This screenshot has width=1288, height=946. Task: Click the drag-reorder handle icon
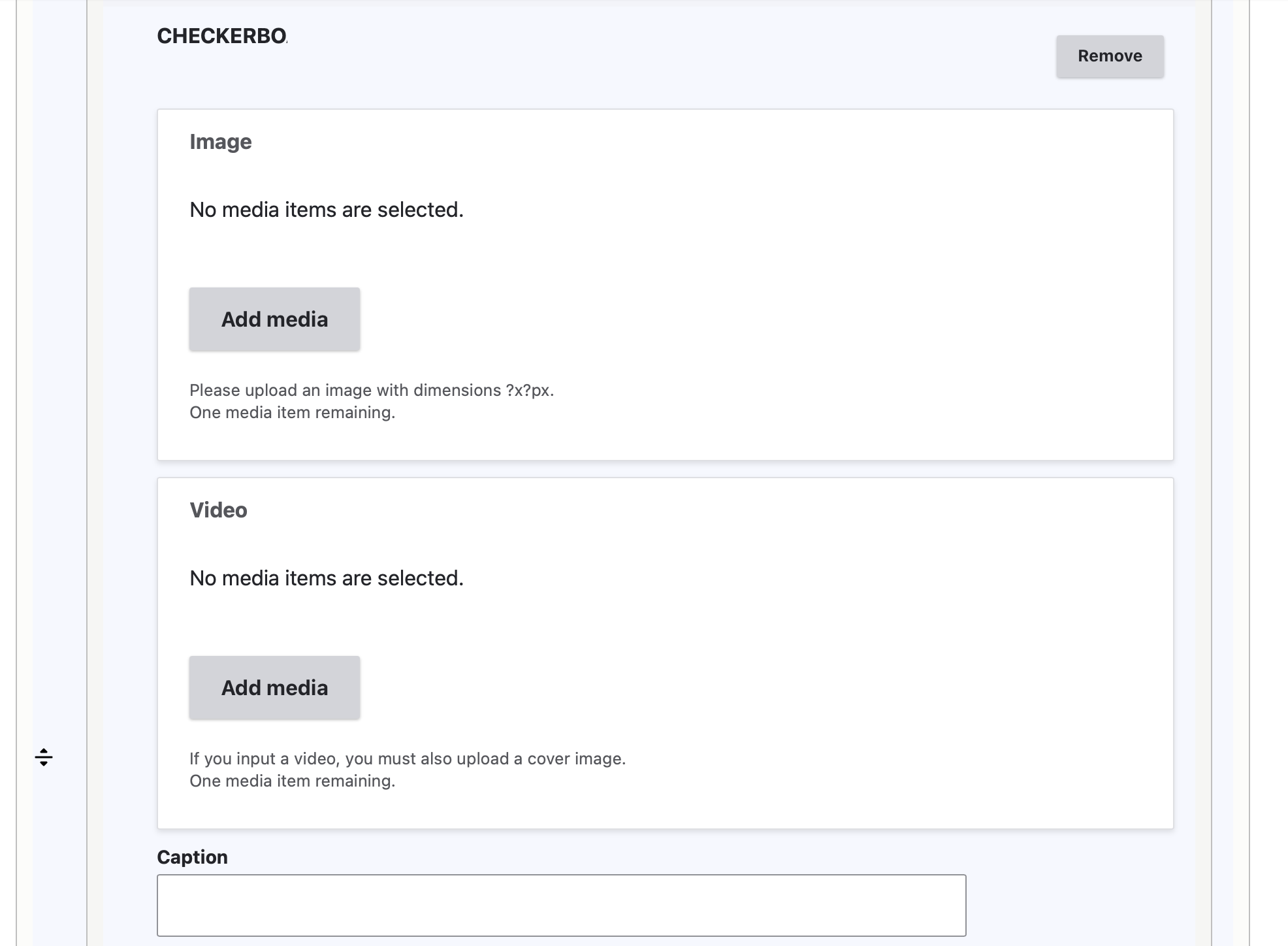[x=44, y=757]
